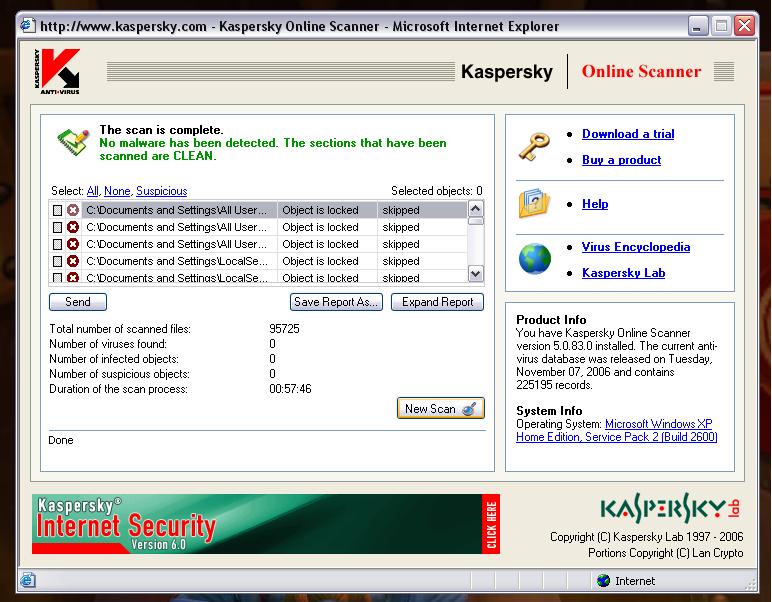Click the Kaspersky Lab green logo
Image resolution: width=772 pixels, height=602 pixels.
[x=670, y=508]
